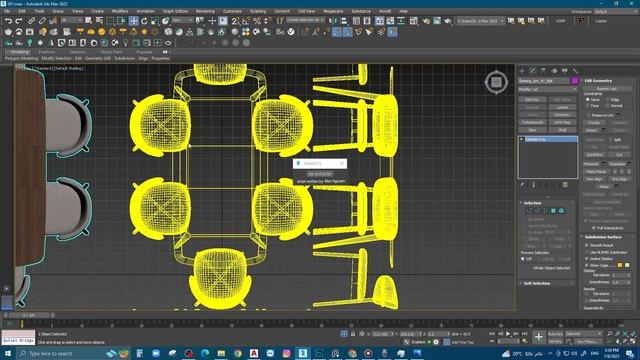Open the Modifier List dropdown
640x360 pixels.
click(547, 89)
